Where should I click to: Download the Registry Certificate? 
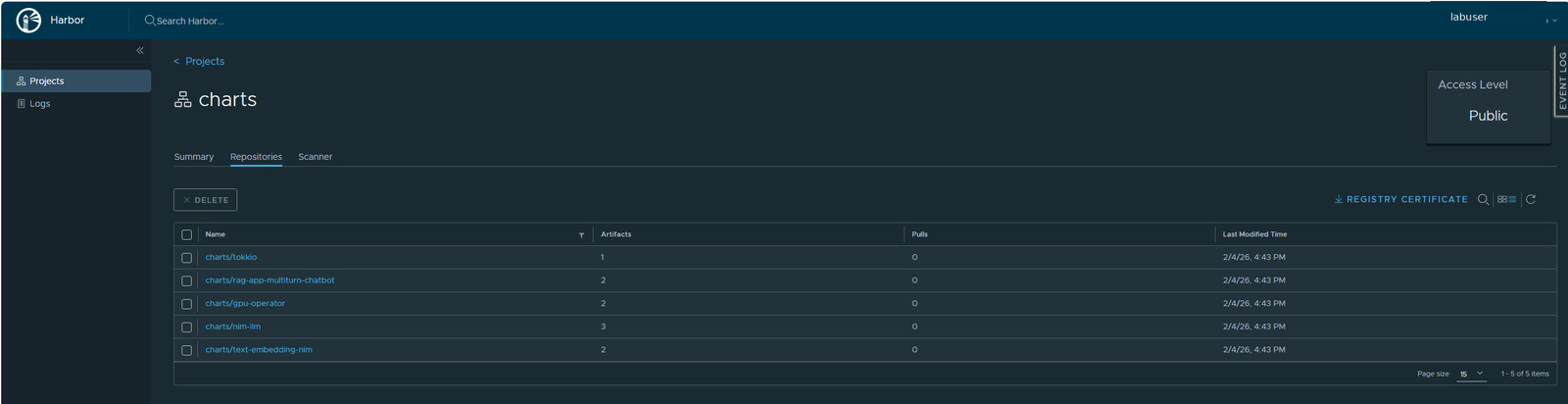(1401, 199)
